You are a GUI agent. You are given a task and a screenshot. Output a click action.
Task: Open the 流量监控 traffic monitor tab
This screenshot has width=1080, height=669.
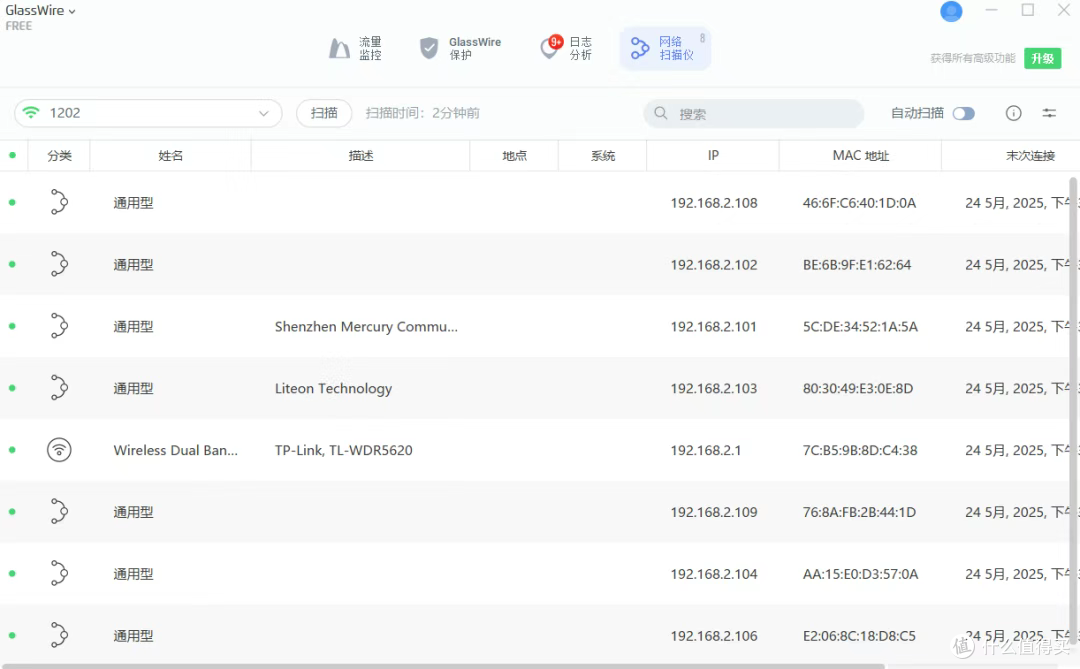(355, 48)
